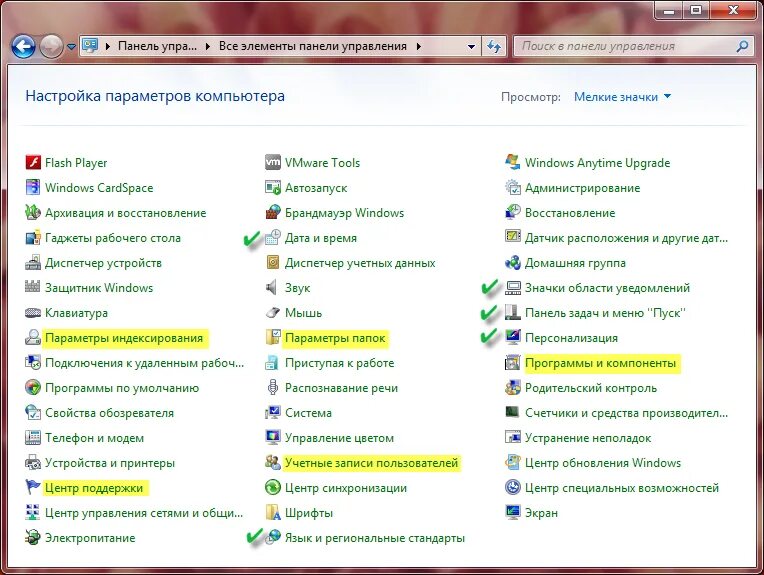
Task: Open the Подключения к удаленным рабоч... link
Action: click(x=144, y=363)
